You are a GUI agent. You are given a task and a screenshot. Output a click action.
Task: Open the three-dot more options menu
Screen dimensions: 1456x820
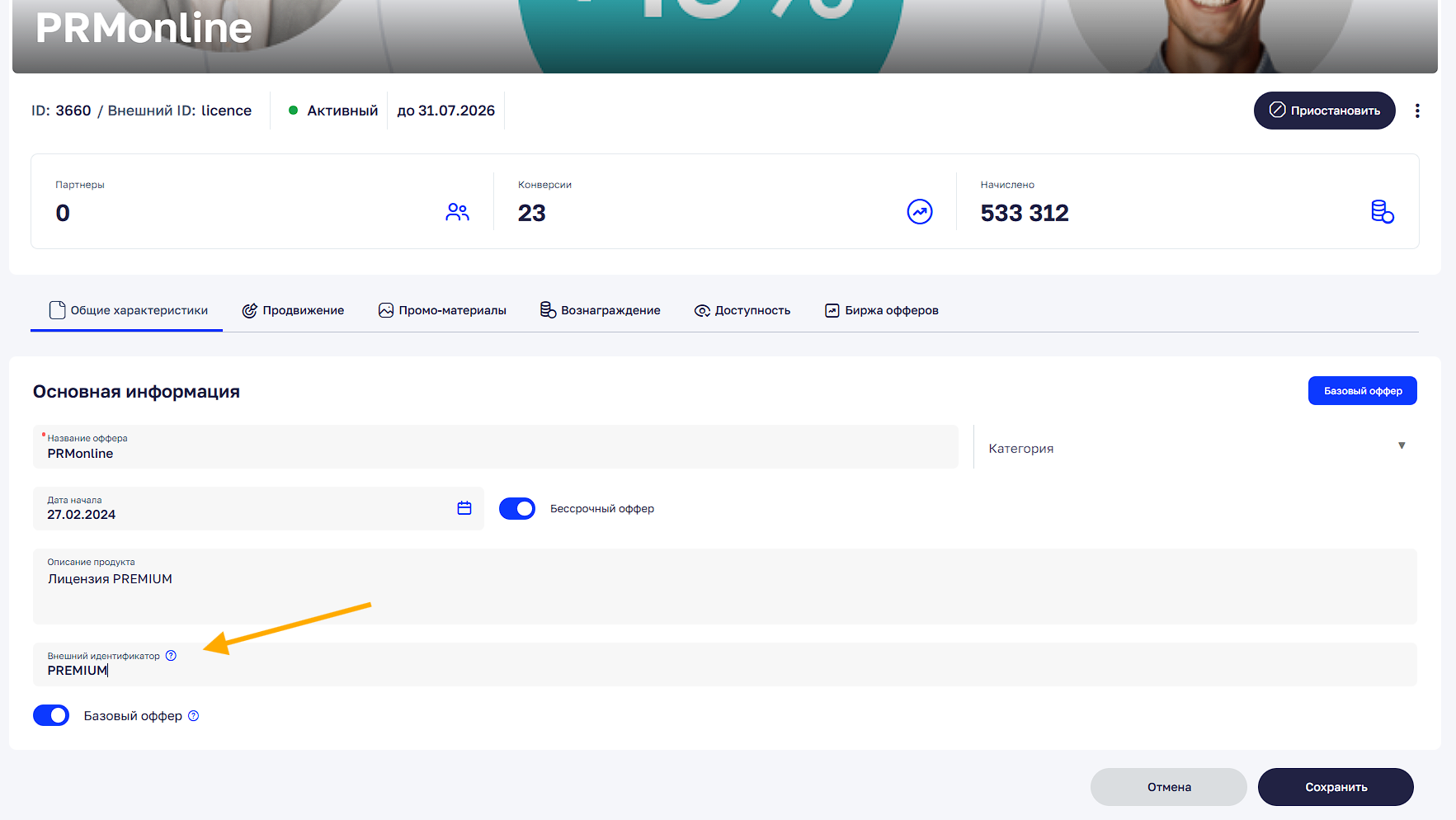coord(1417,111)
